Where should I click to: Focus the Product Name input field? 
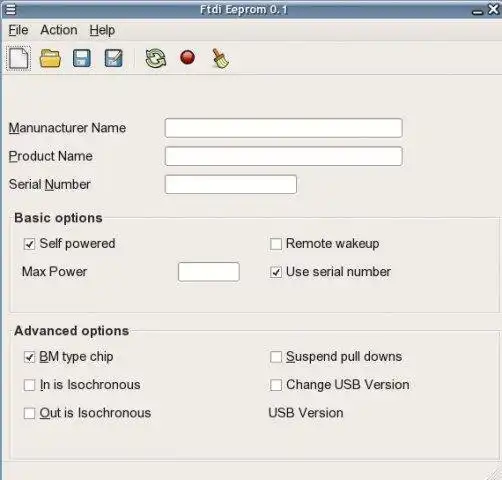284,156
